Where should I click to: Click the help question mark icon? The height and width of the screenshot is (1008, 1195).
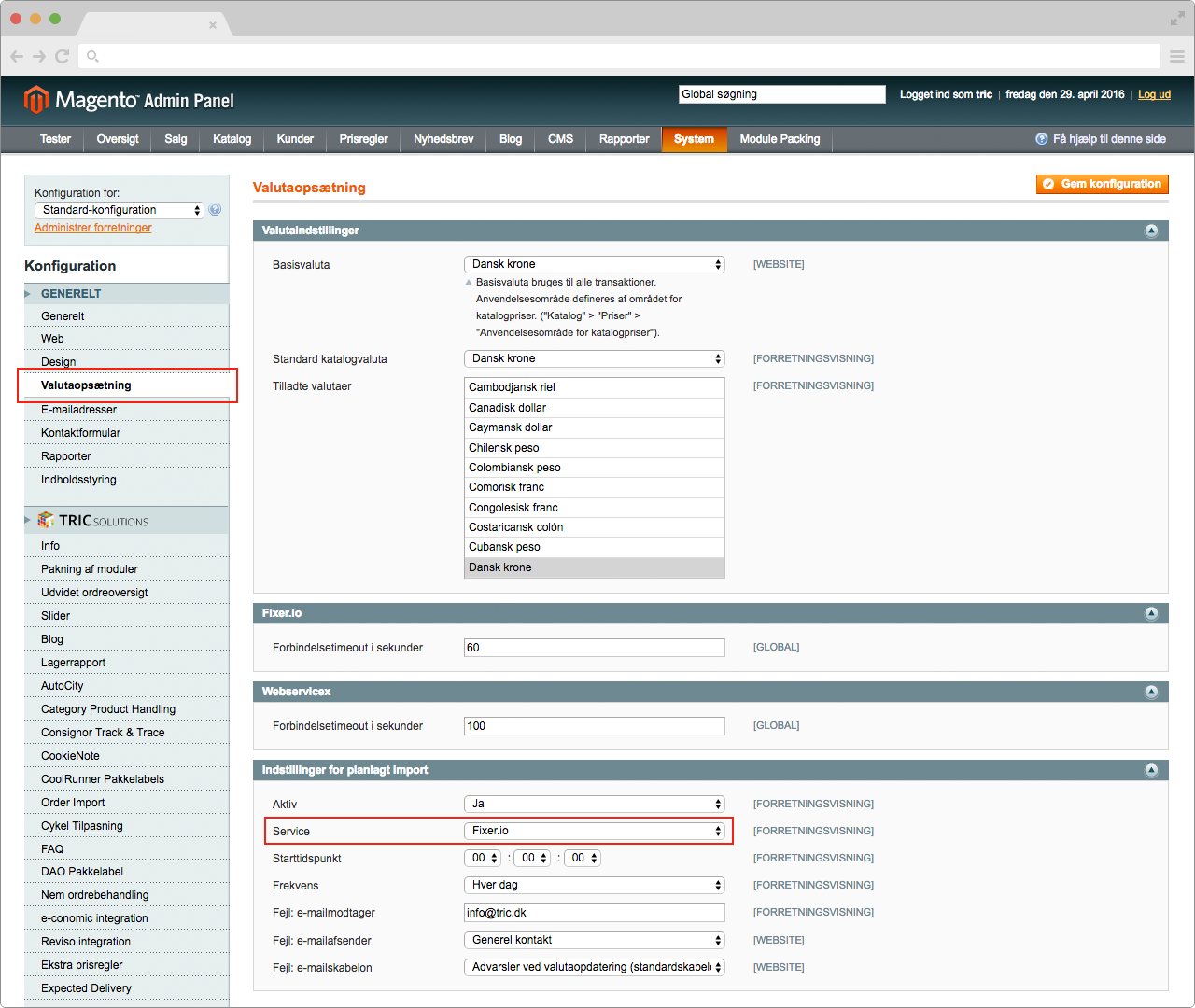(1042, 139)
